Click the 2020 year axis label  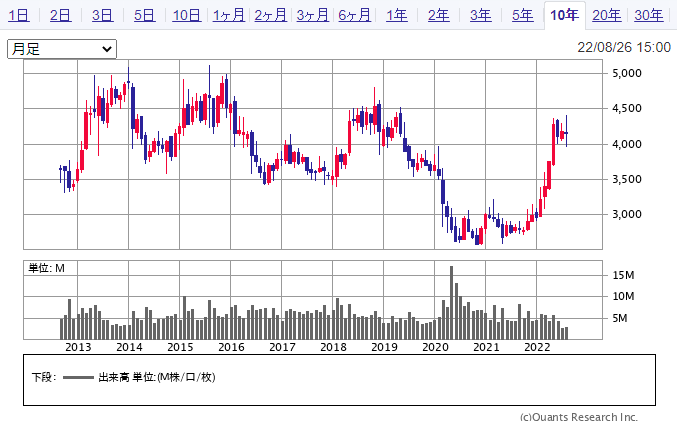point(435,347)
